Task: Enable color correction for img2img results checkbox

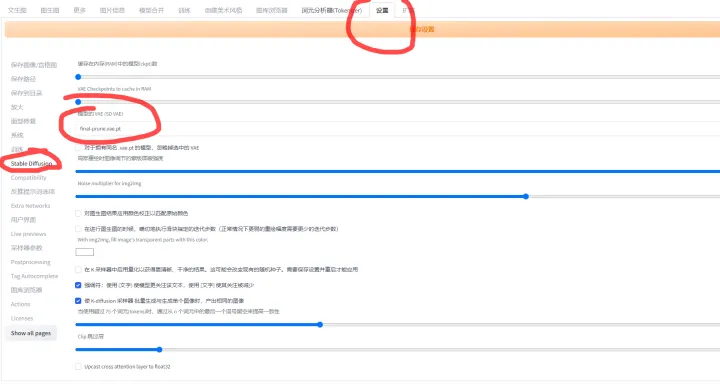Action: coord(78,214)
